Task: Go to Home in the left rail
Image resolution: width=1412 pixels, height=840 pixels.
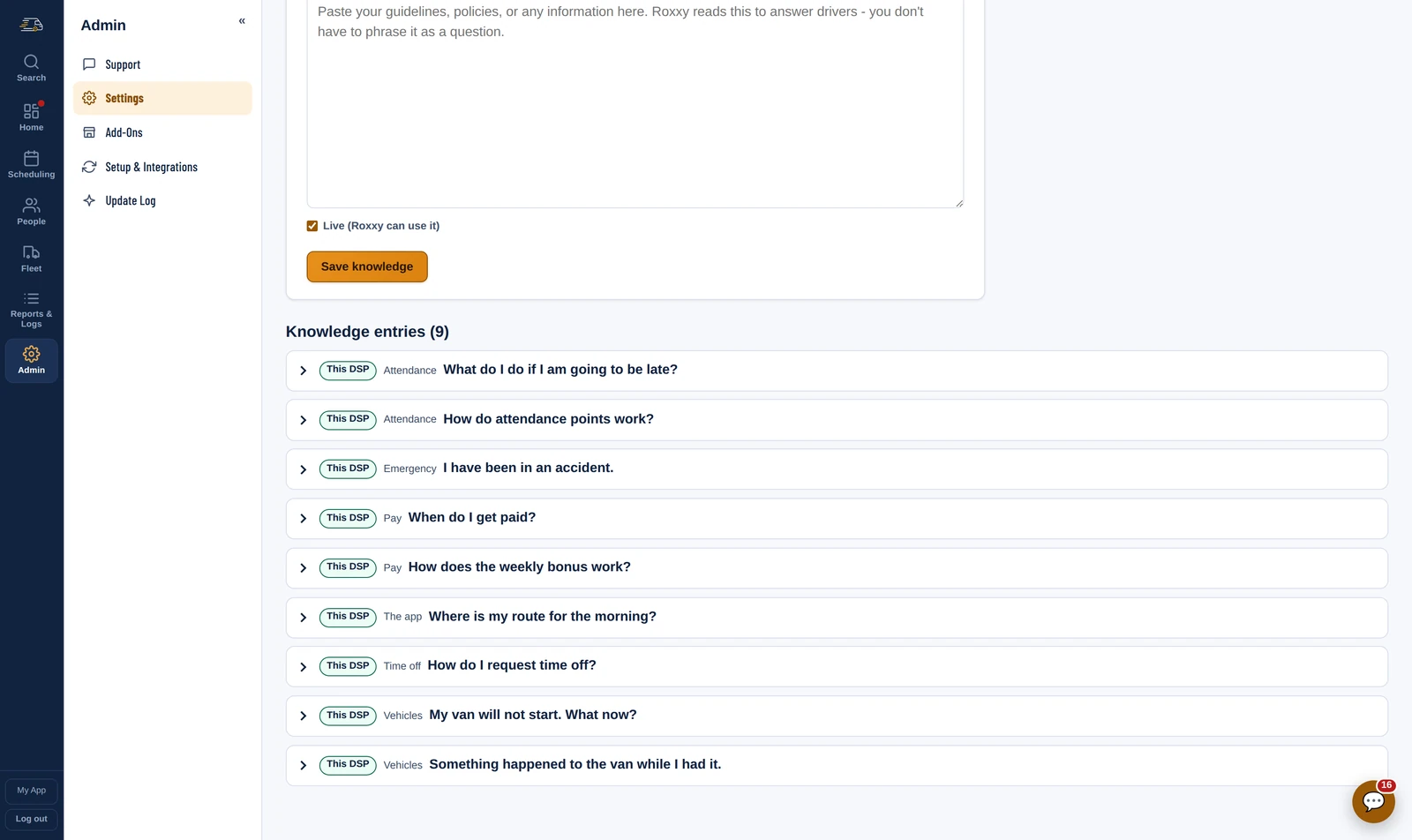Action: (x=31, y=116)
